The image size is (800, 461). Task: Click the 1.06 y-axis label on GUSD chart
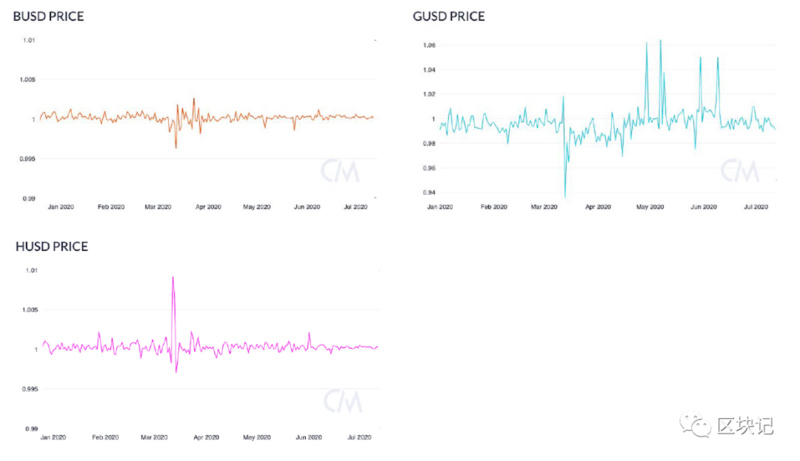(x=430, y=46)
